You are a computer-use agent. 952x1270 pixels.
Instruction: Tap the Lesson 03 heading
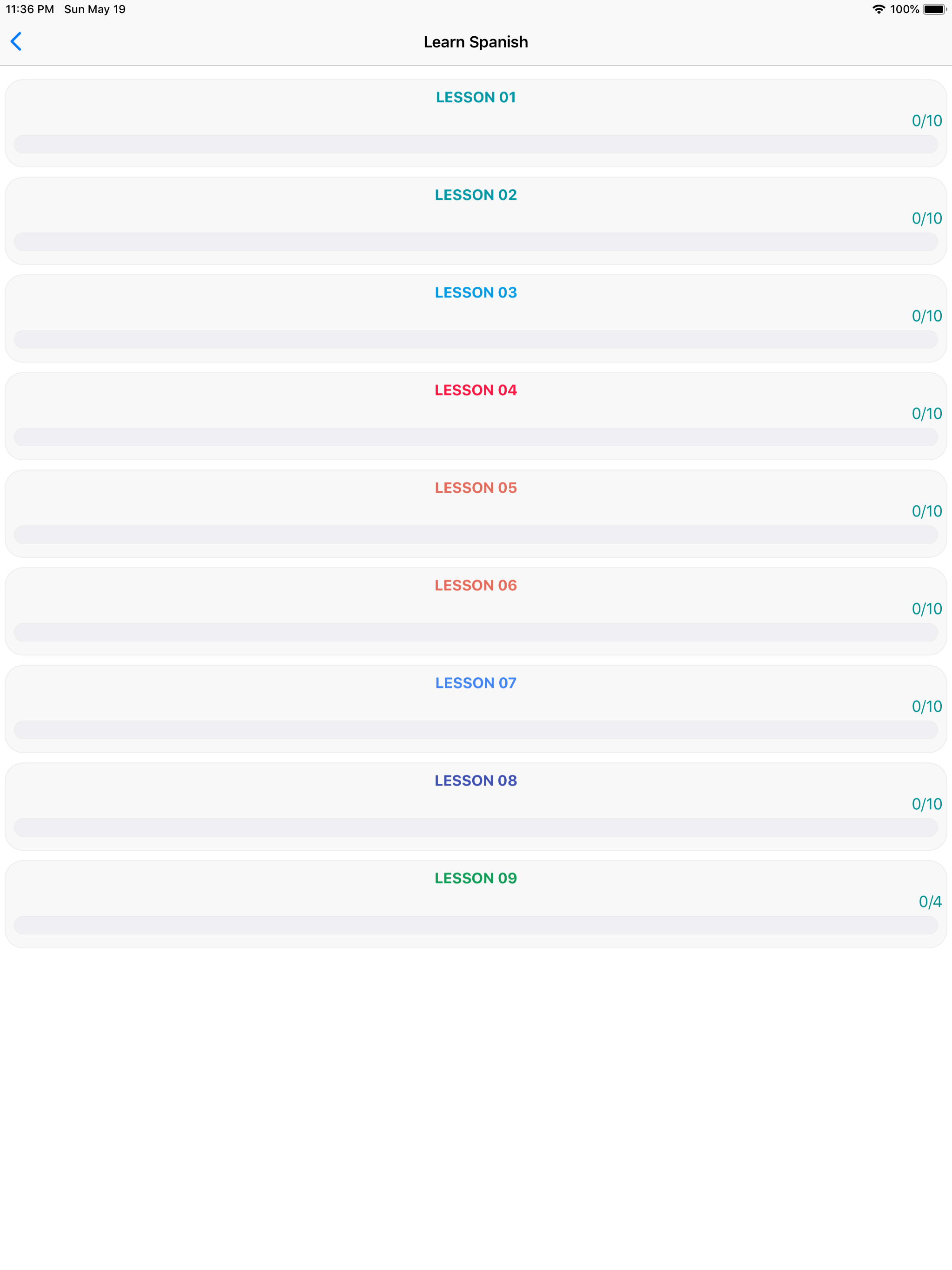point(476,292)
